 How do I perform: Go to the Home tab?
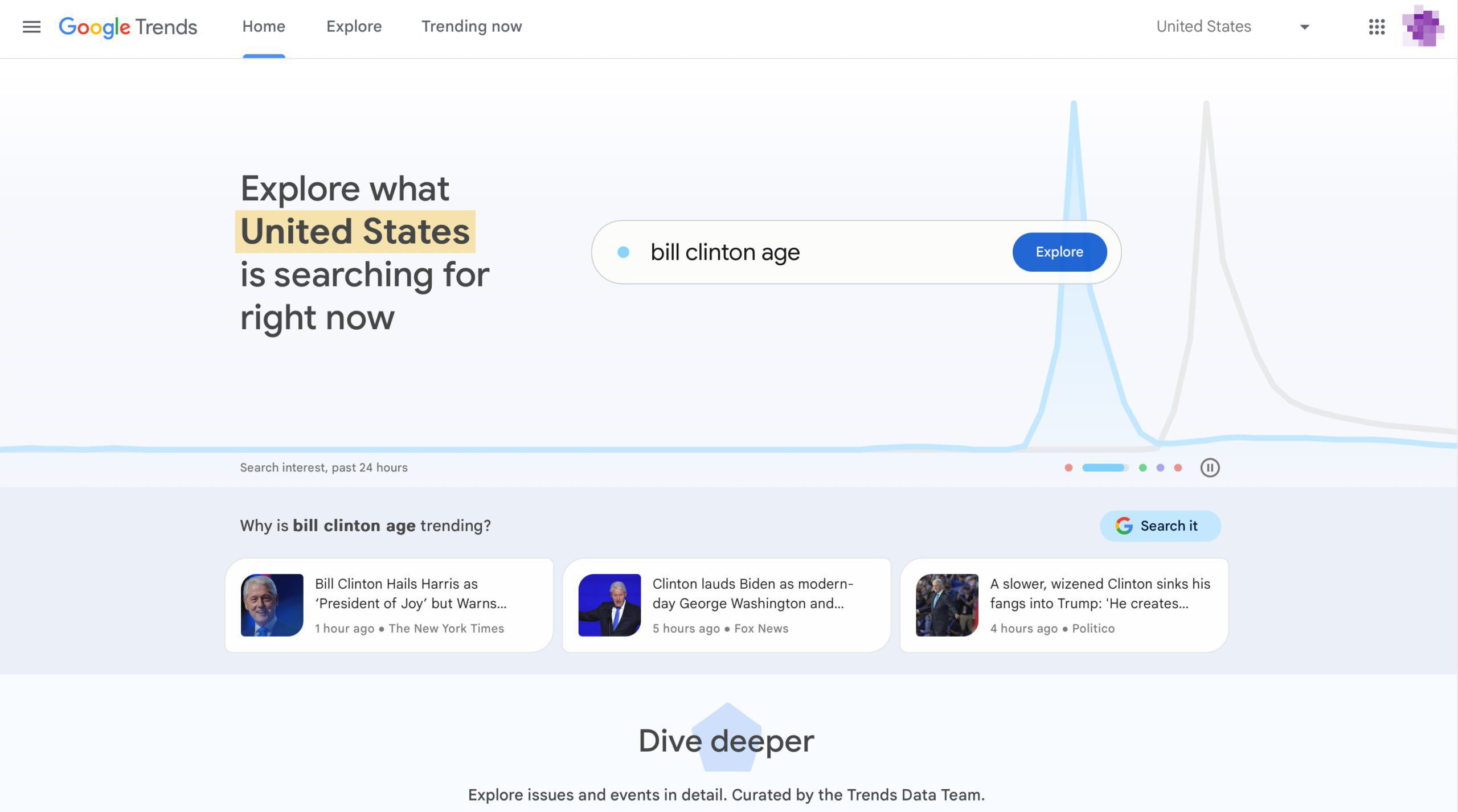point(264,27)
